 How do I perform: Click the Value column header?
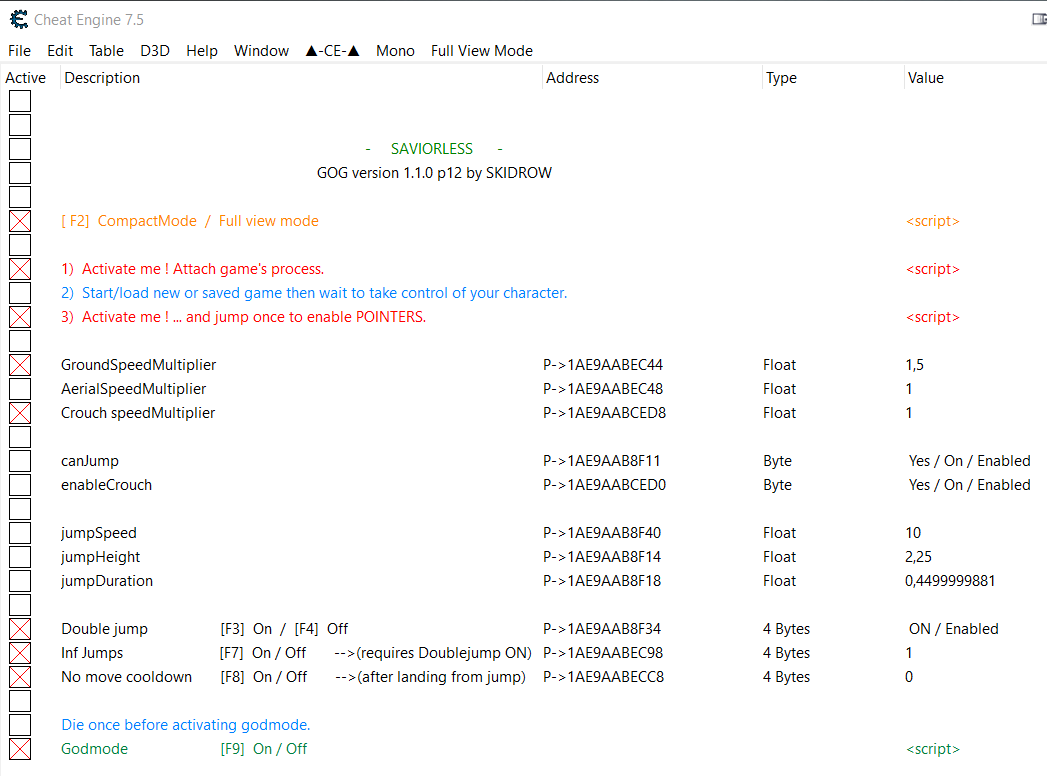pyautogui.click(x=925, y=78)
